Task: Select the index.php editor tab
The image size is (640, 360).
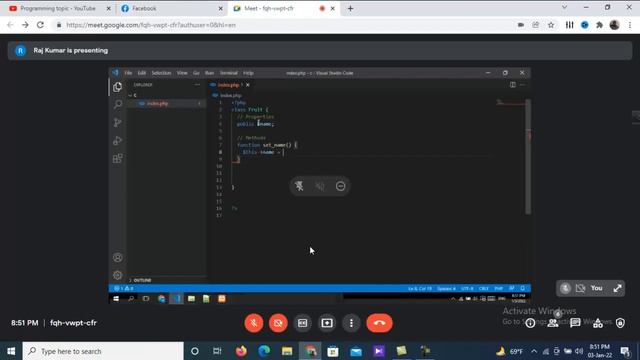Action: coord(230,85)
